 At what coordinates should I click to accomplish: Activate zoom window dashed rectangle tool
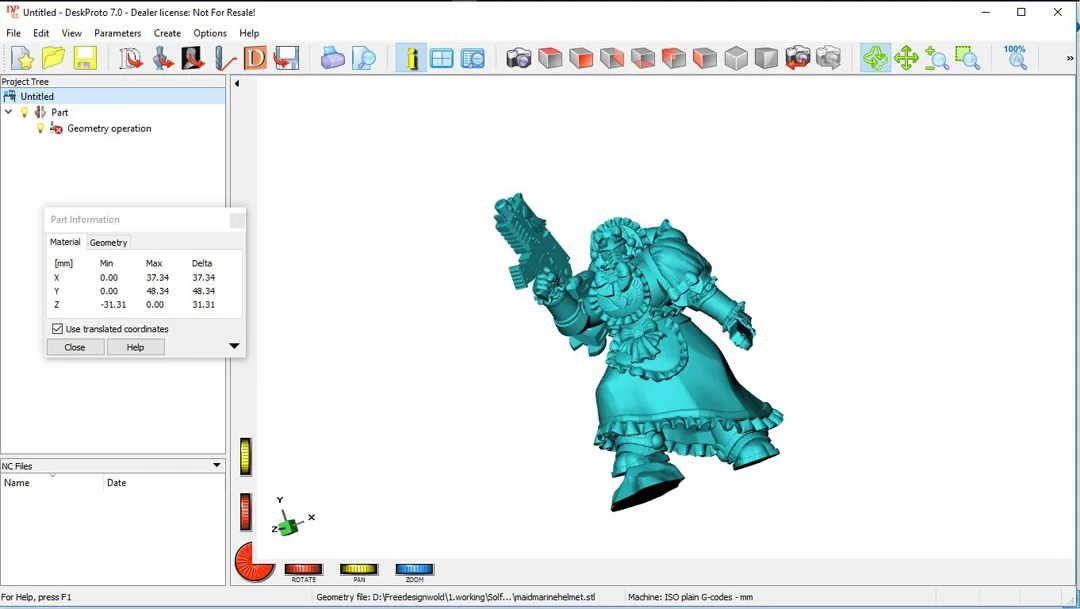coord(968,59)
